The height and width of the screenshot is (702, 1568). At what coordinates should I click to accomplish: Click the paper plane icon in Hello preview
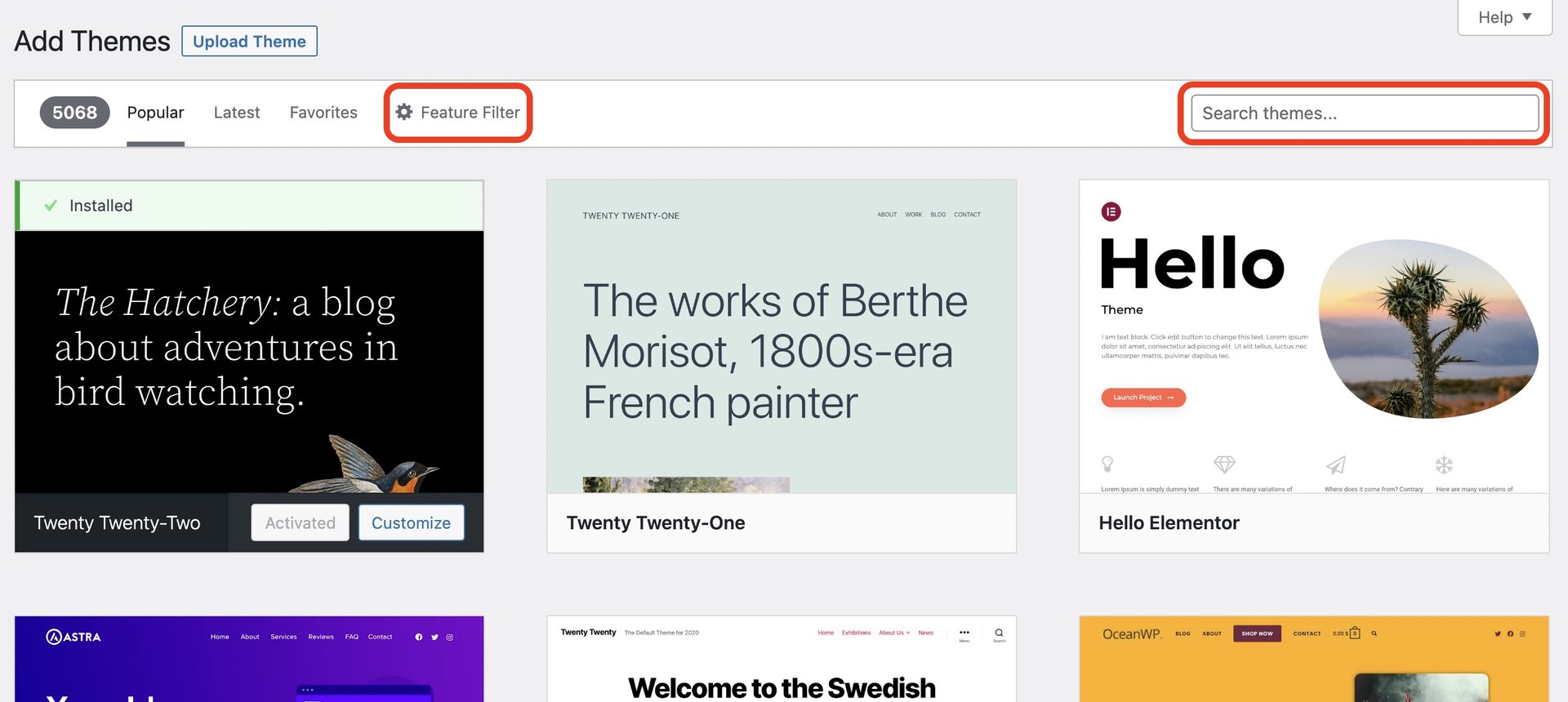[x=1335, y=464]
